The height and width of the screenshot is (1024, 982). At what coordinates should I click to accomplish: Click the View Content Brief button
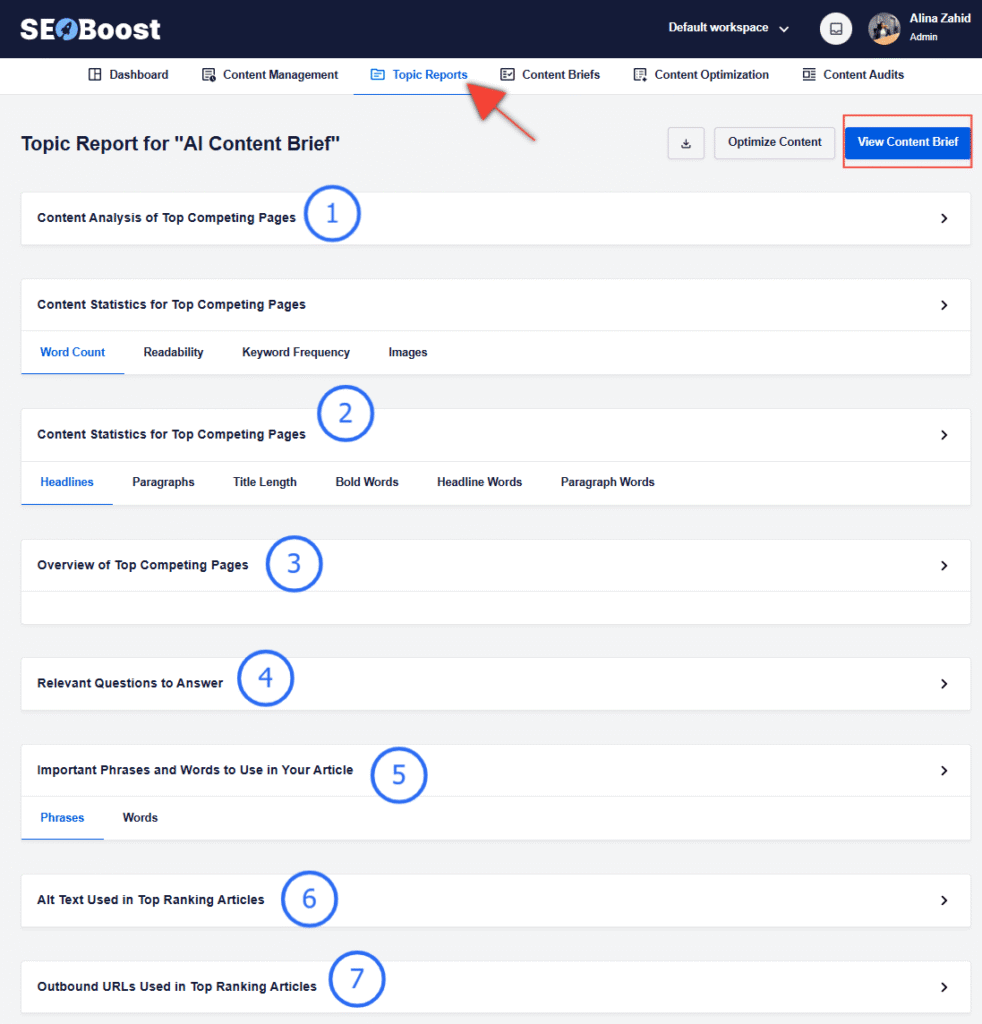click(x=907, y=142)
